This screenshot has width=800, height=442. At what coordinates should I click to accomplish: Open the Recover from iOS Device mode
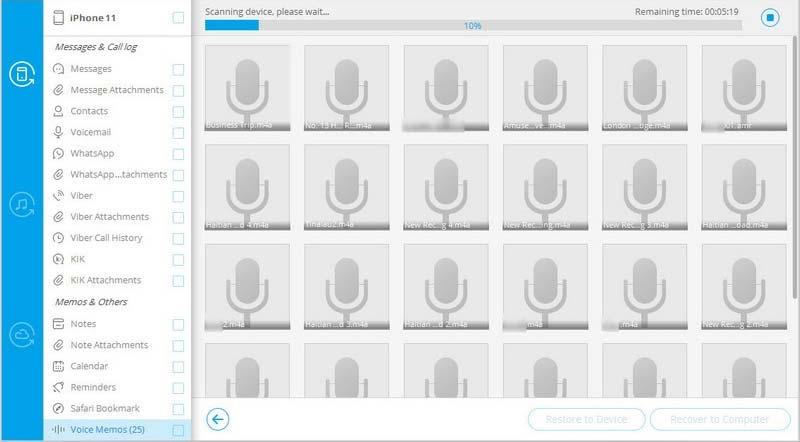tap(21, 74)
